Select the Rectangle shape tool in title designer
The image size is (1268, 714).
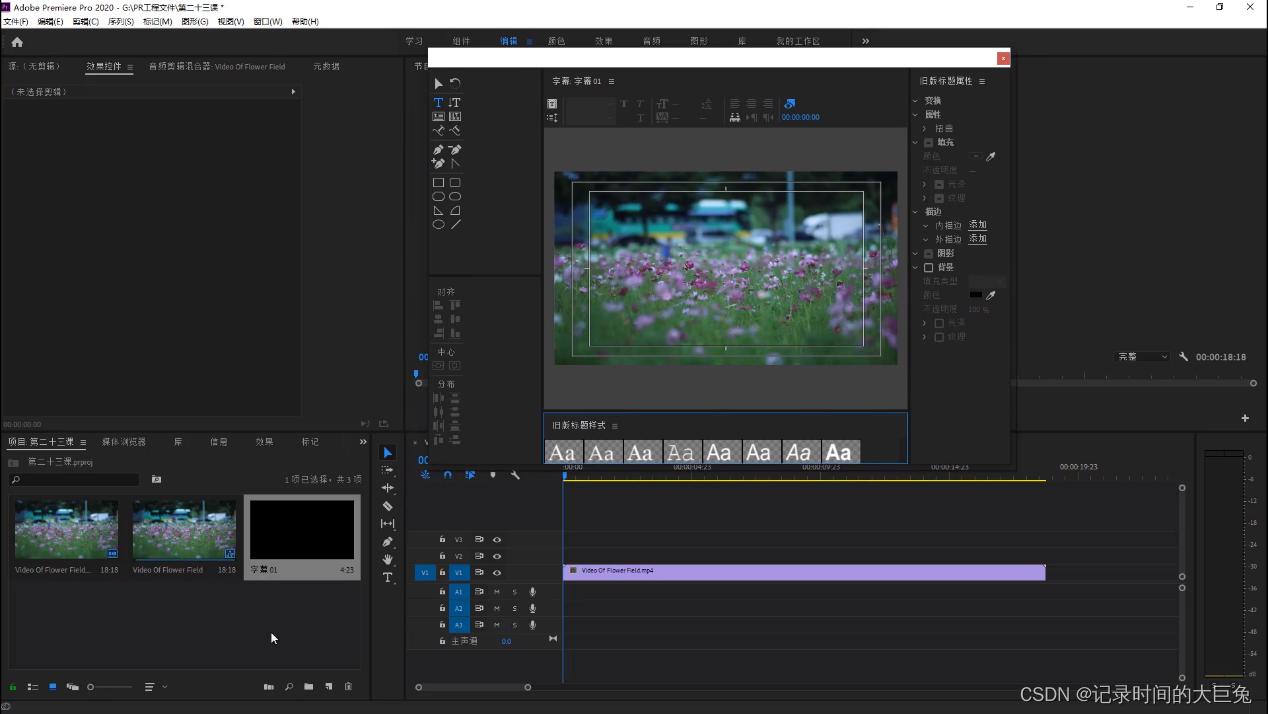(438, 183)
